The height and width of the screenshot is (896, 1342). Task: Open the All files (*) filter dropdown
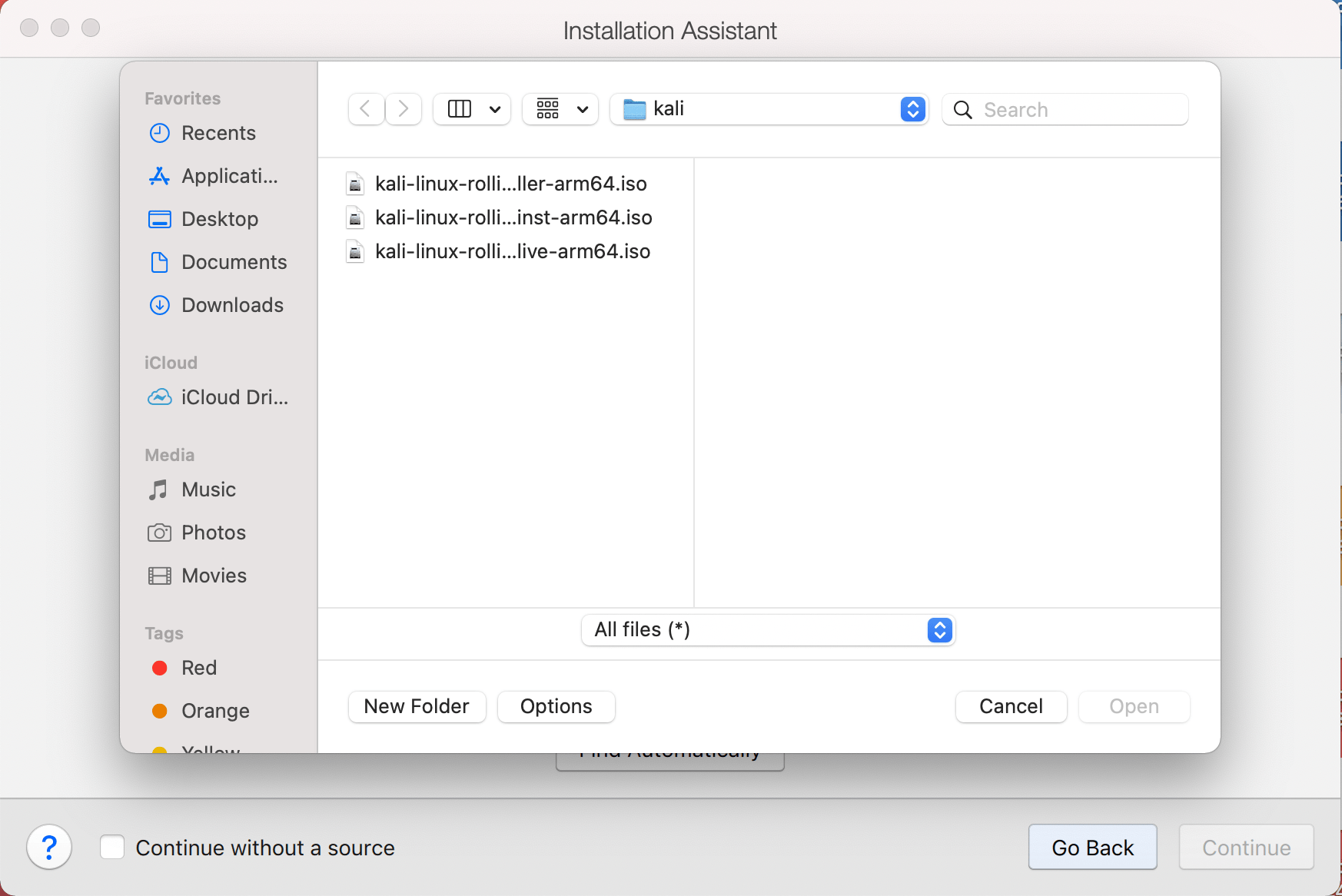pos(768,630)
